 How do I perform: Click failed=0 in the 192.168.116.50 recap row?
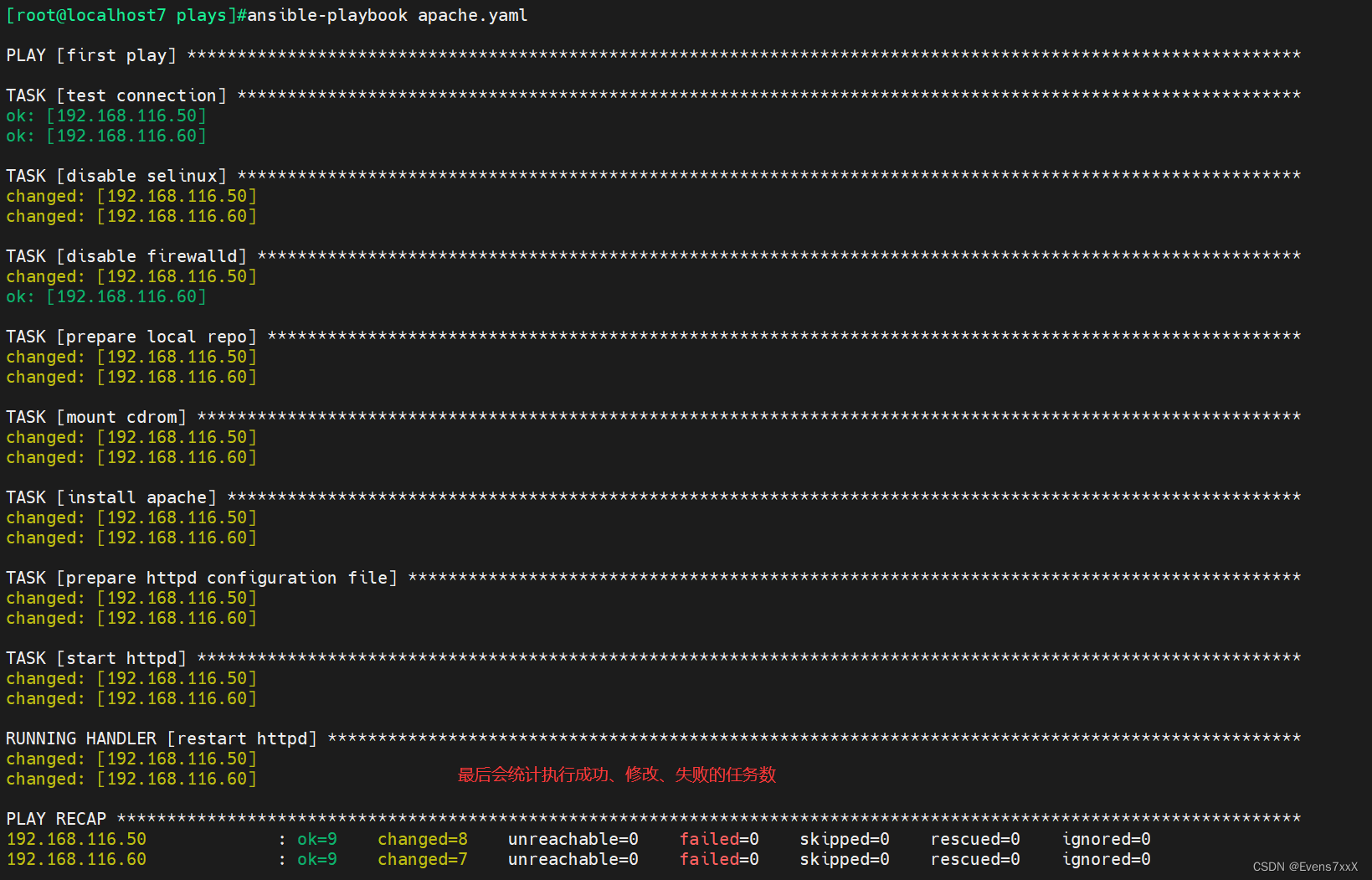click(718, 839)
